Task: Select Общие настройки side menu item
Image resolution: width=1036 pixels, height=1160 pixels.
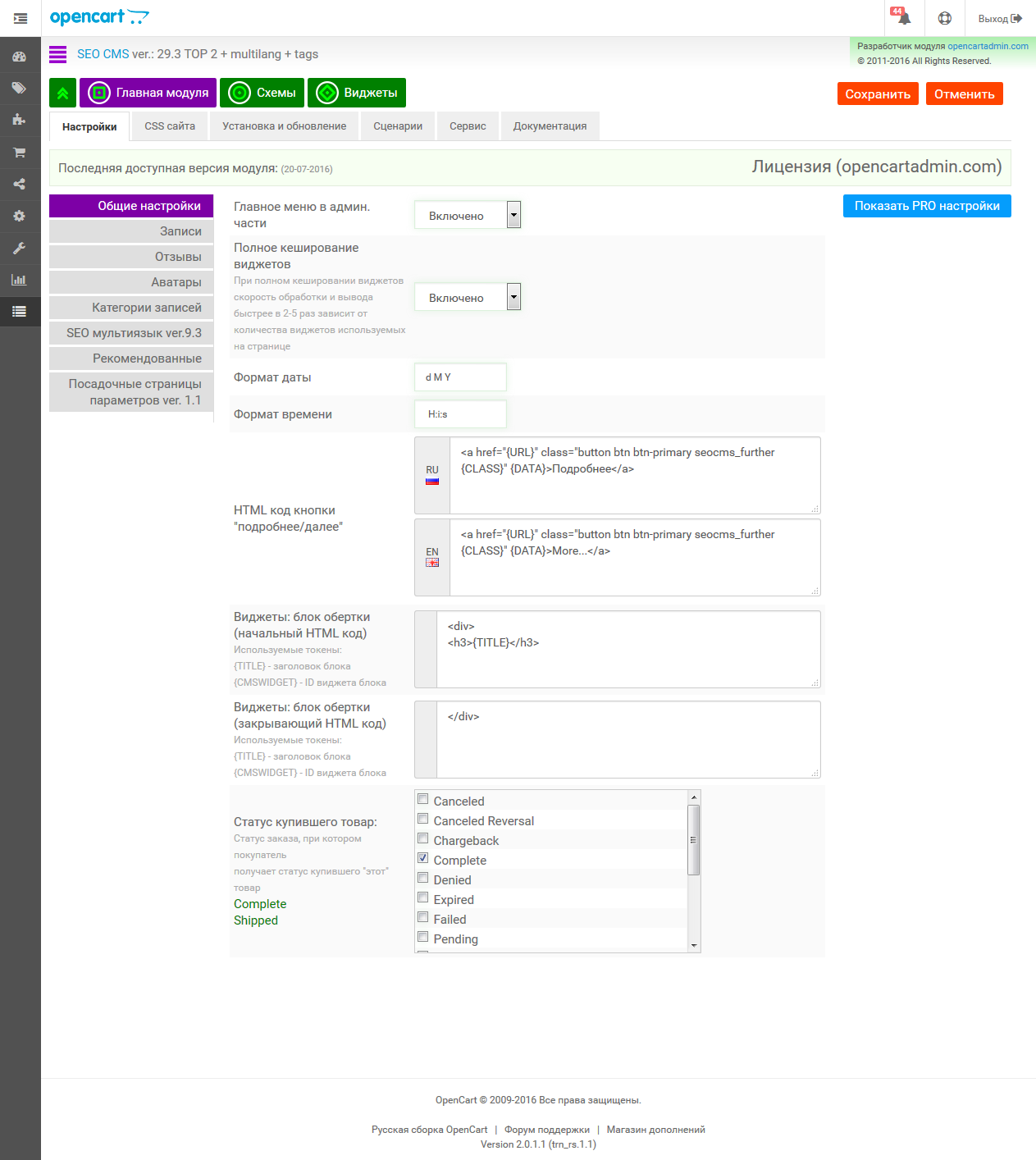Action: [x=131, y=206]
